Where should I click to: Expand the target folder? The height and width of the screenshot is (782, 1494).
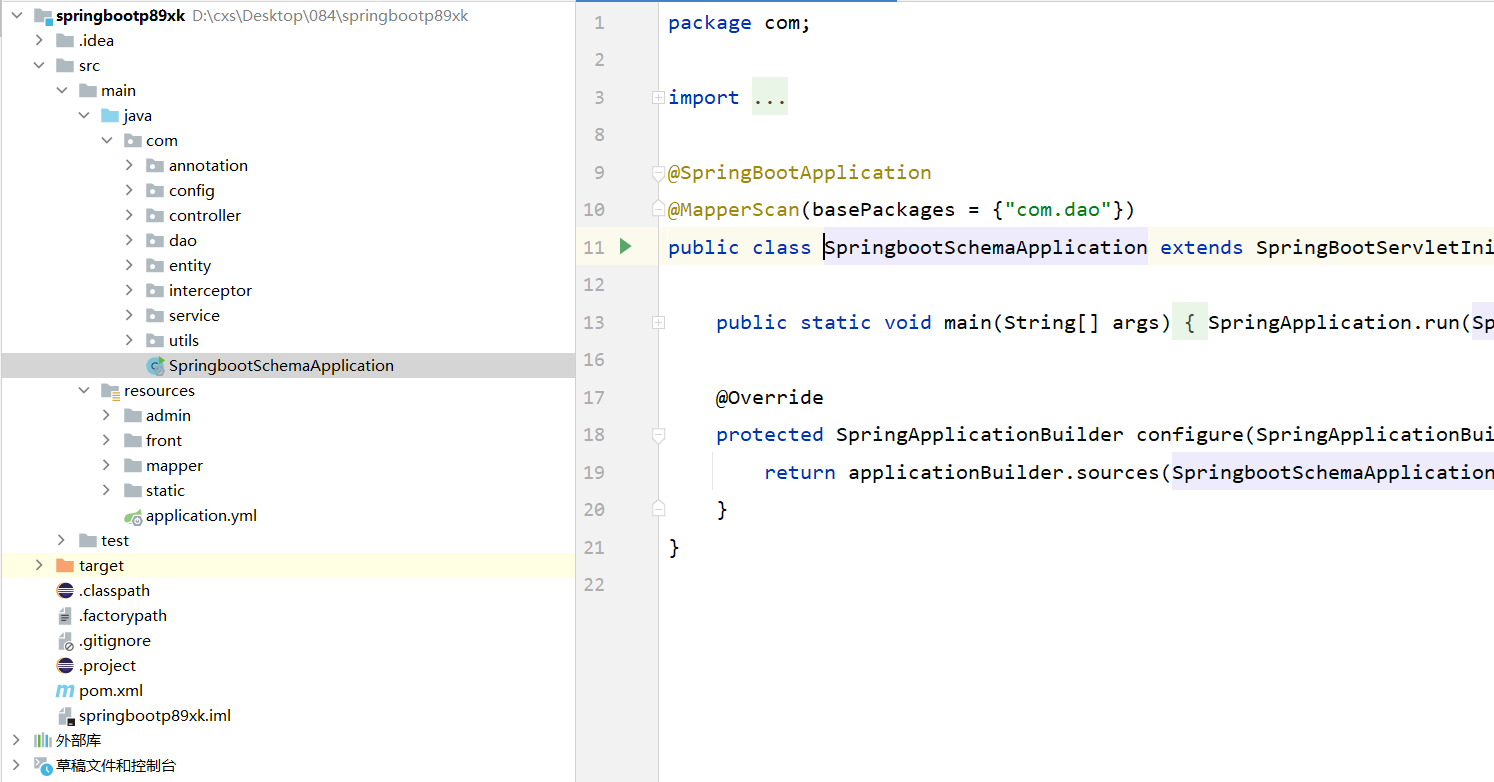39,566
